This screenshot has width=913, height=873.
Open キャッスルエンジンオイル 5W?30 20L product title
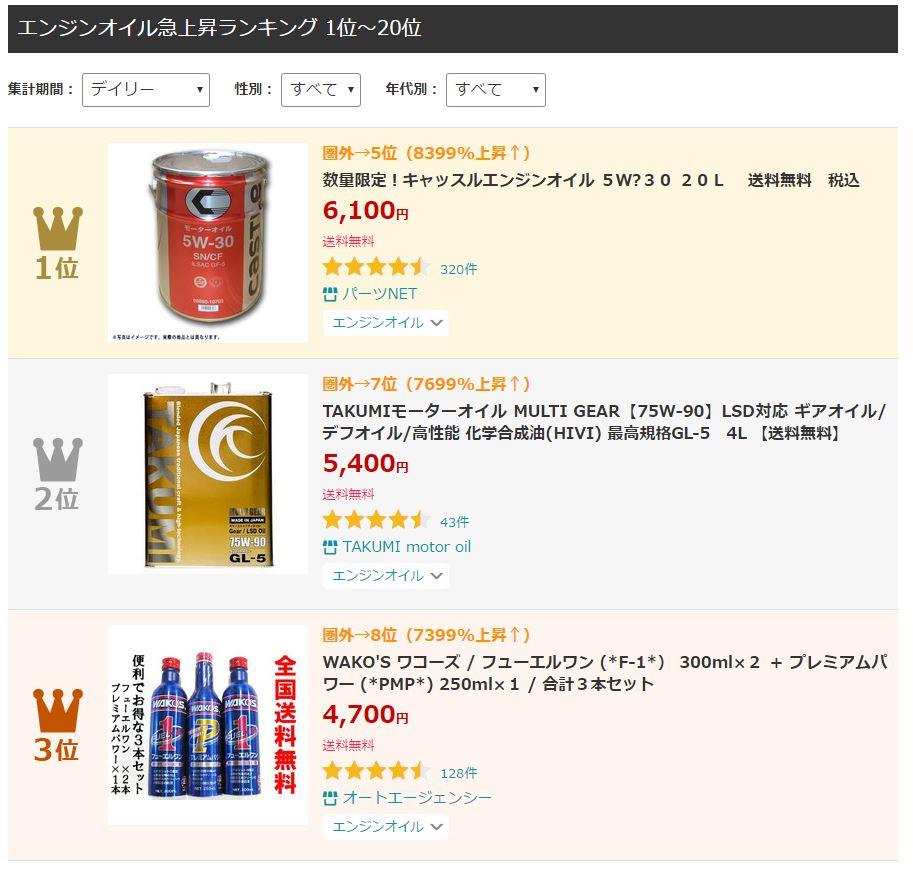pos(591,181)
